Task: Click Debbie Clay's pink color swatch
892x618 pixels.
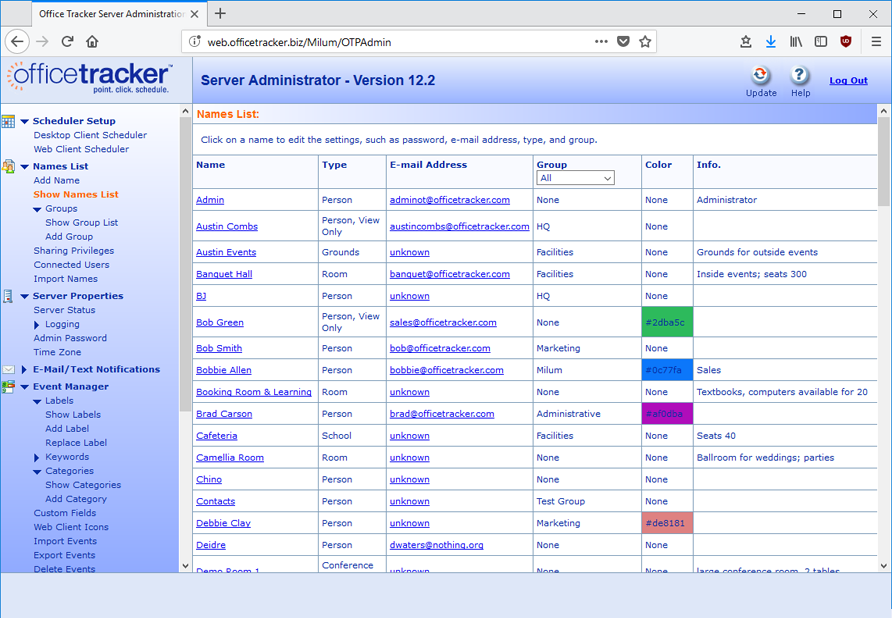Action: (x=667, y=523)
